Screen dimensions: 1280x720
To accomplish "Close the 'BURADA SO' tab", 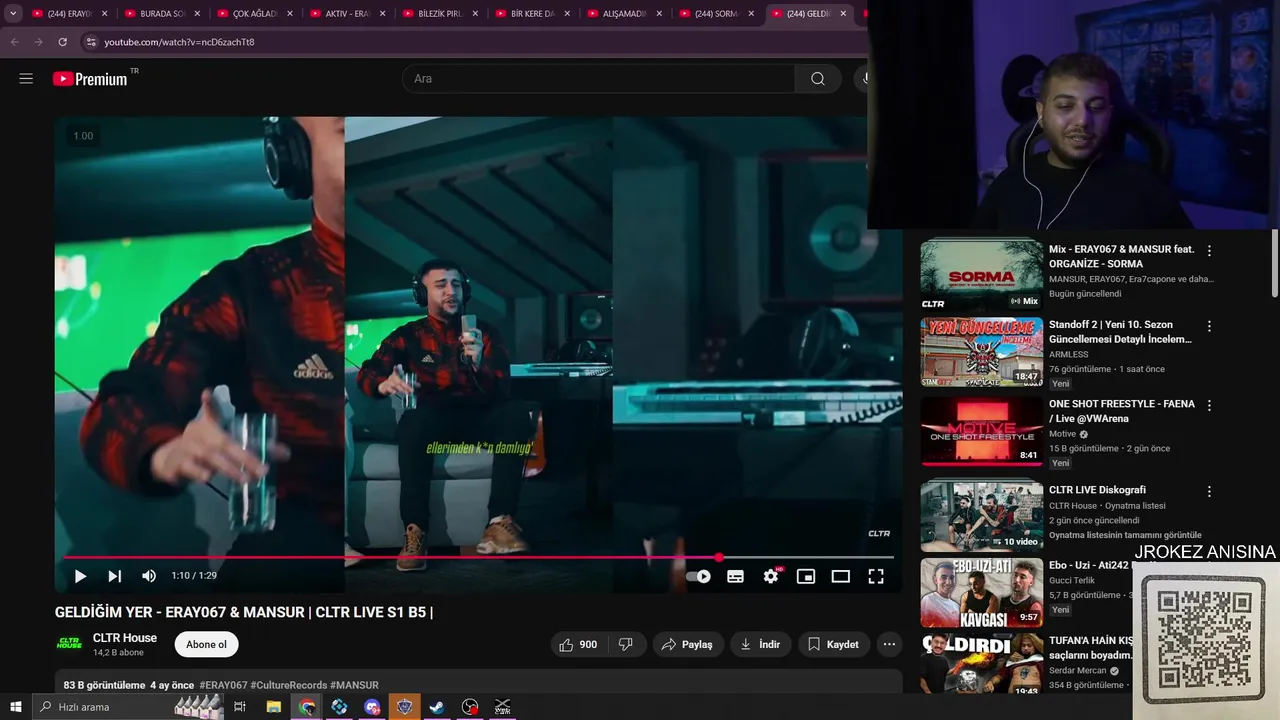I will [x=196, y=14].
